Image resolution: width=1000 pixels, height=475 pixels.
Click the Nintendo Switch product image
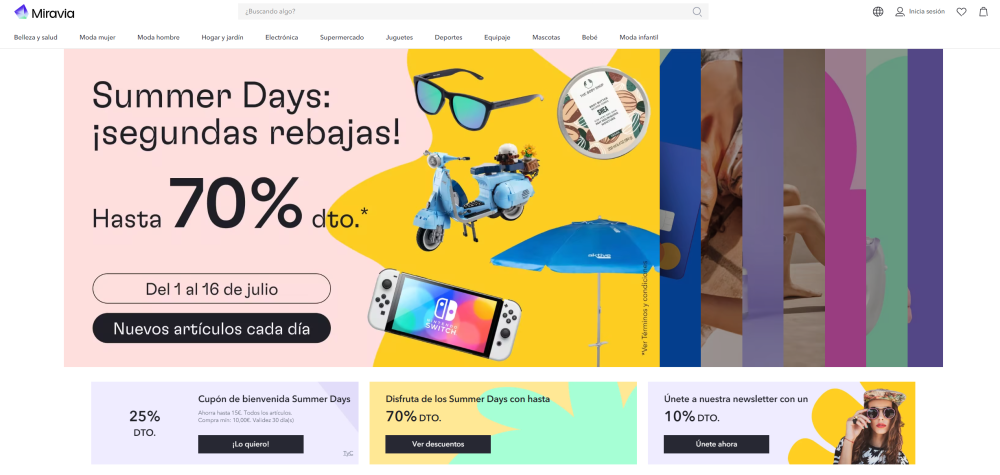point(445,314)
